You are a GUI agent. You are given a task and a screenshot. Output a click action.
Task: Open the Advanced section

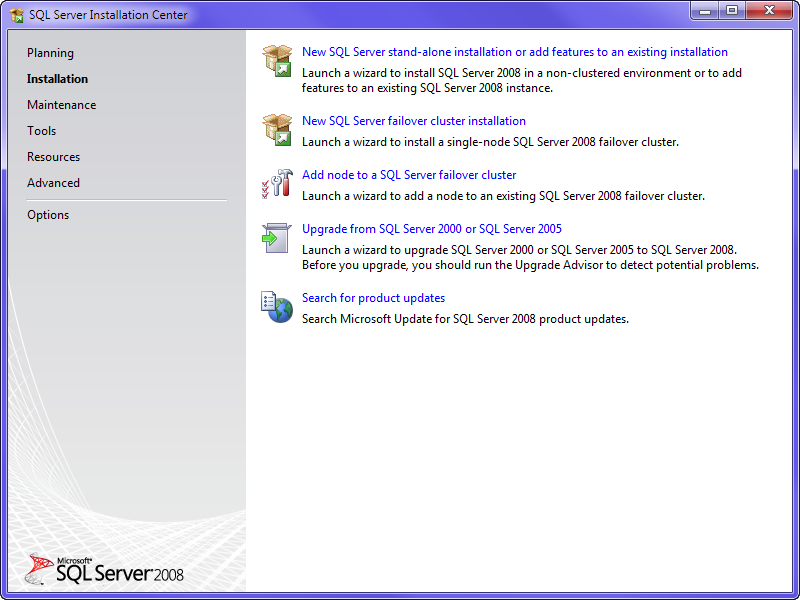tap(53, 182)
